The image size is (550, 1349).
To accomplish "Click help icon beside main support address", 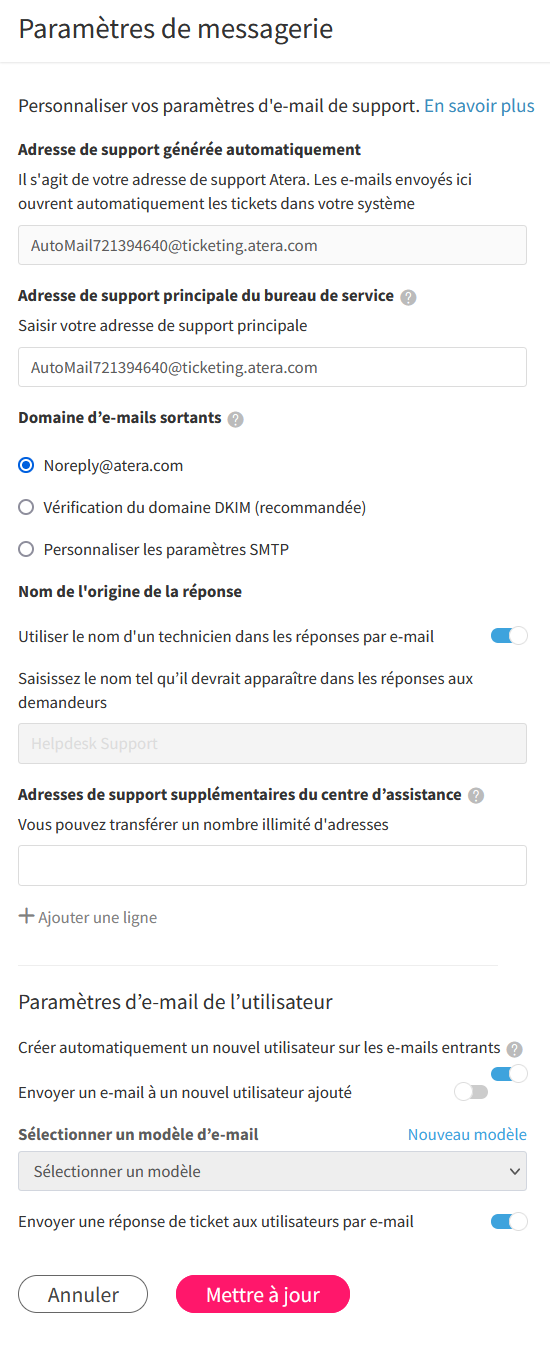I will pyautogui.click(x=408, y=297).
